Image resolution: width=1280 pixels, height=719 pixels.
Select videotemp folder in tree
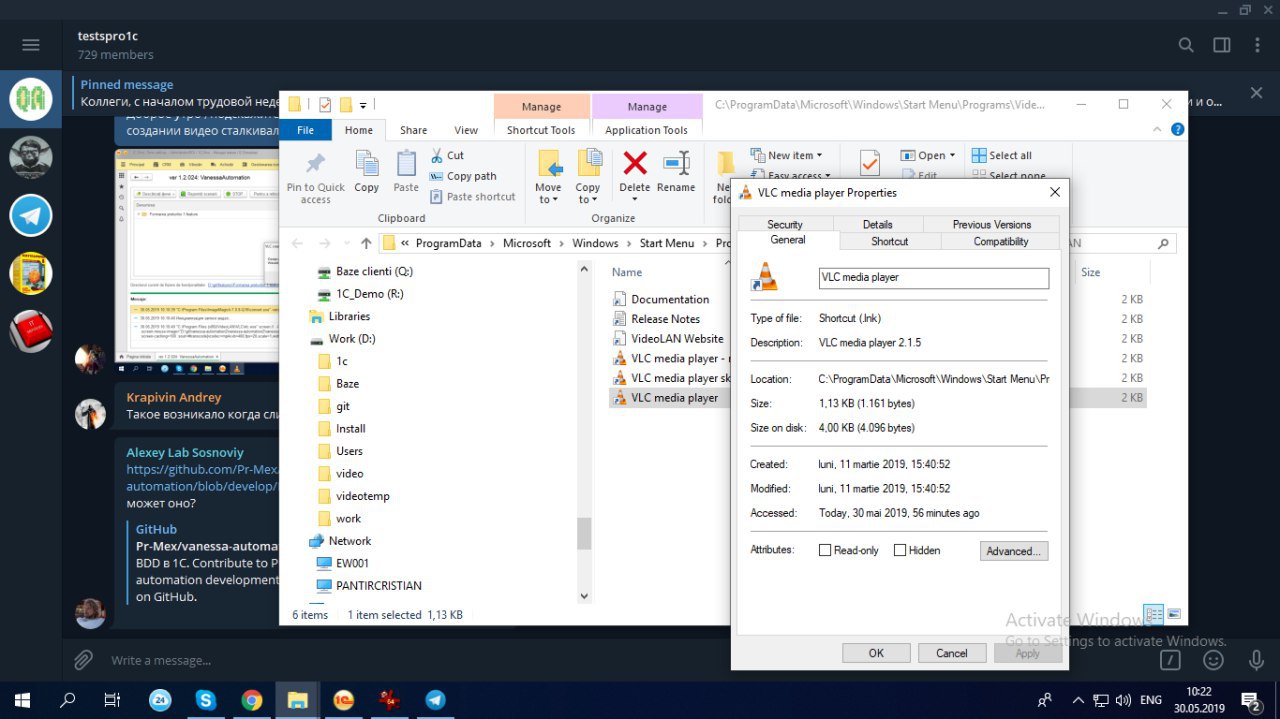tap(362, 496)
